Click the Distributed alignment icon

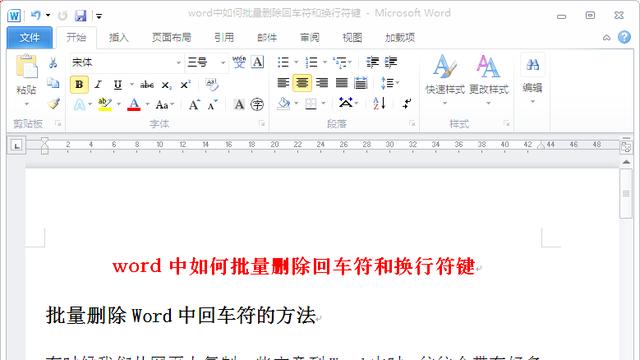pos(361,83)
